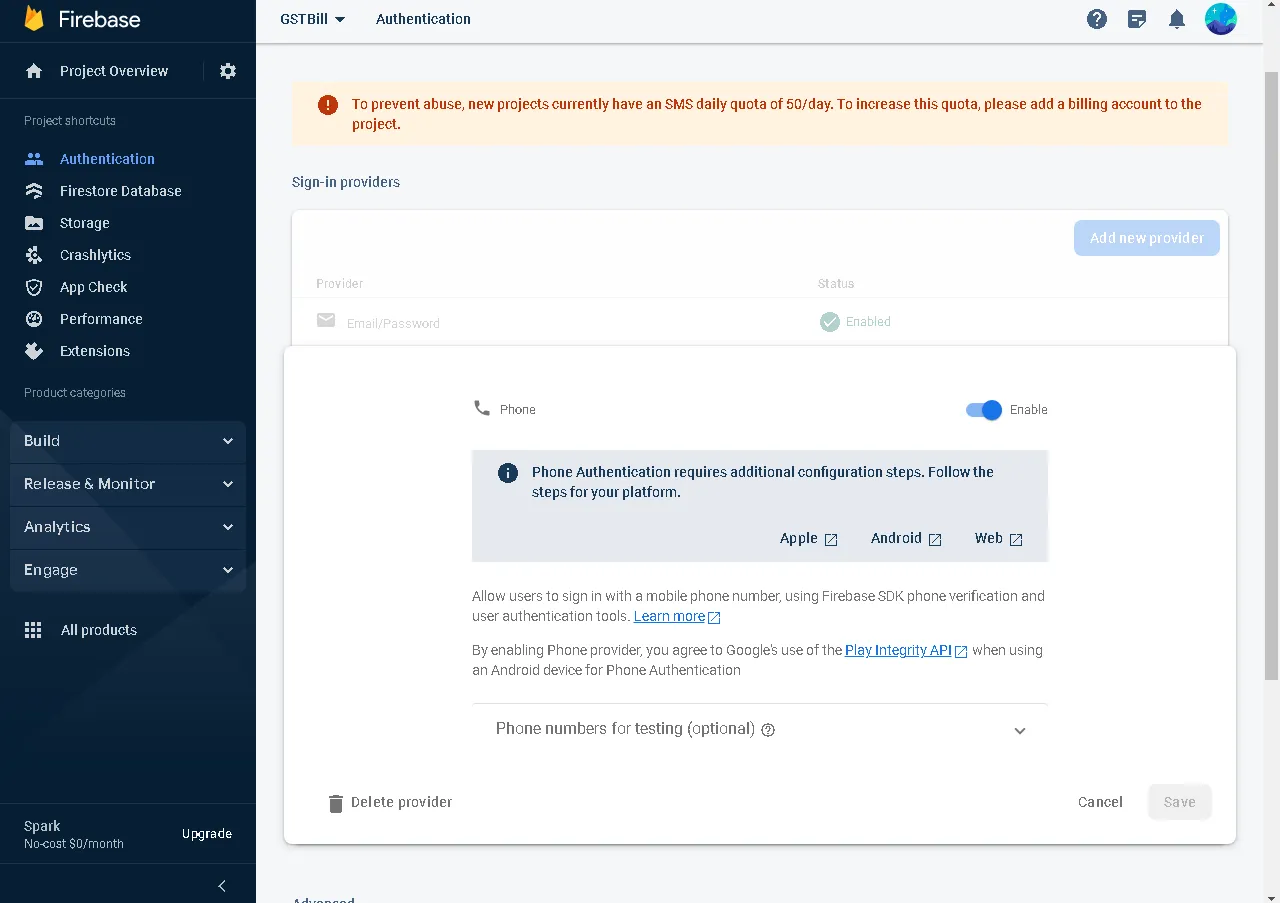
Task: Collapse the sidebar with the chevron
Action: point(222,886)
